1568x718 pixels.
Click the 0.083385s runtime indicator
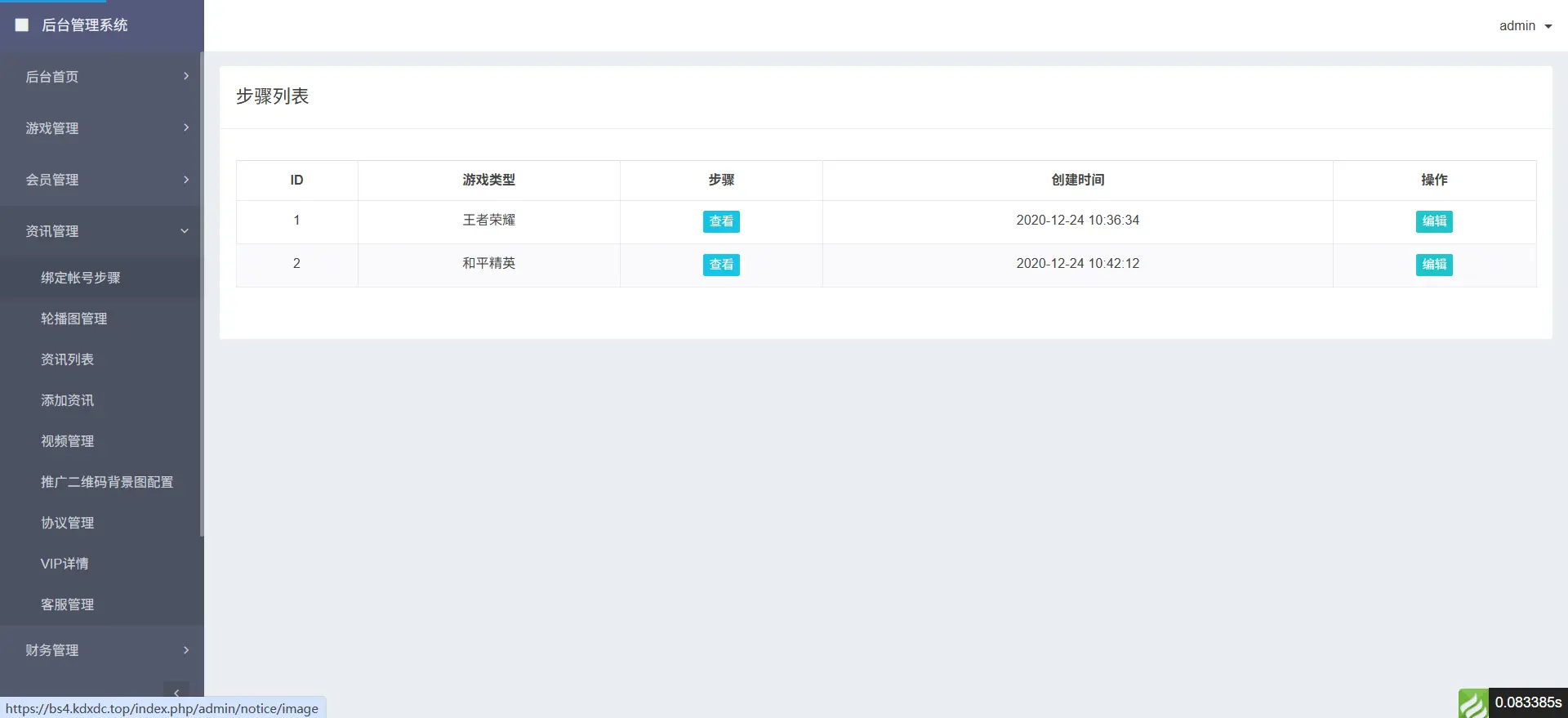pos(1528,703)
